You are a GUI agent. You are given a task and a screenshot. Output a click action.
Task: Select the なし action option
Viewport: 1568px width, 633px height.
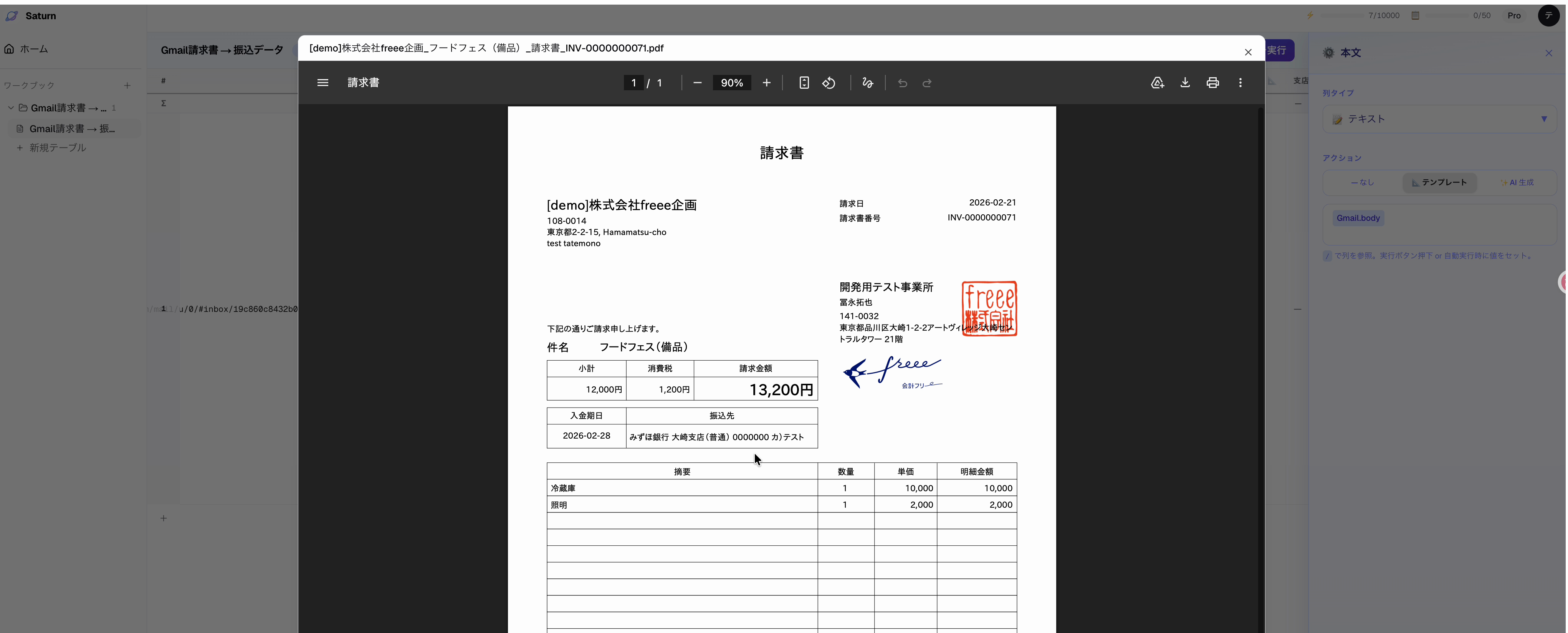click(1362, 182)
